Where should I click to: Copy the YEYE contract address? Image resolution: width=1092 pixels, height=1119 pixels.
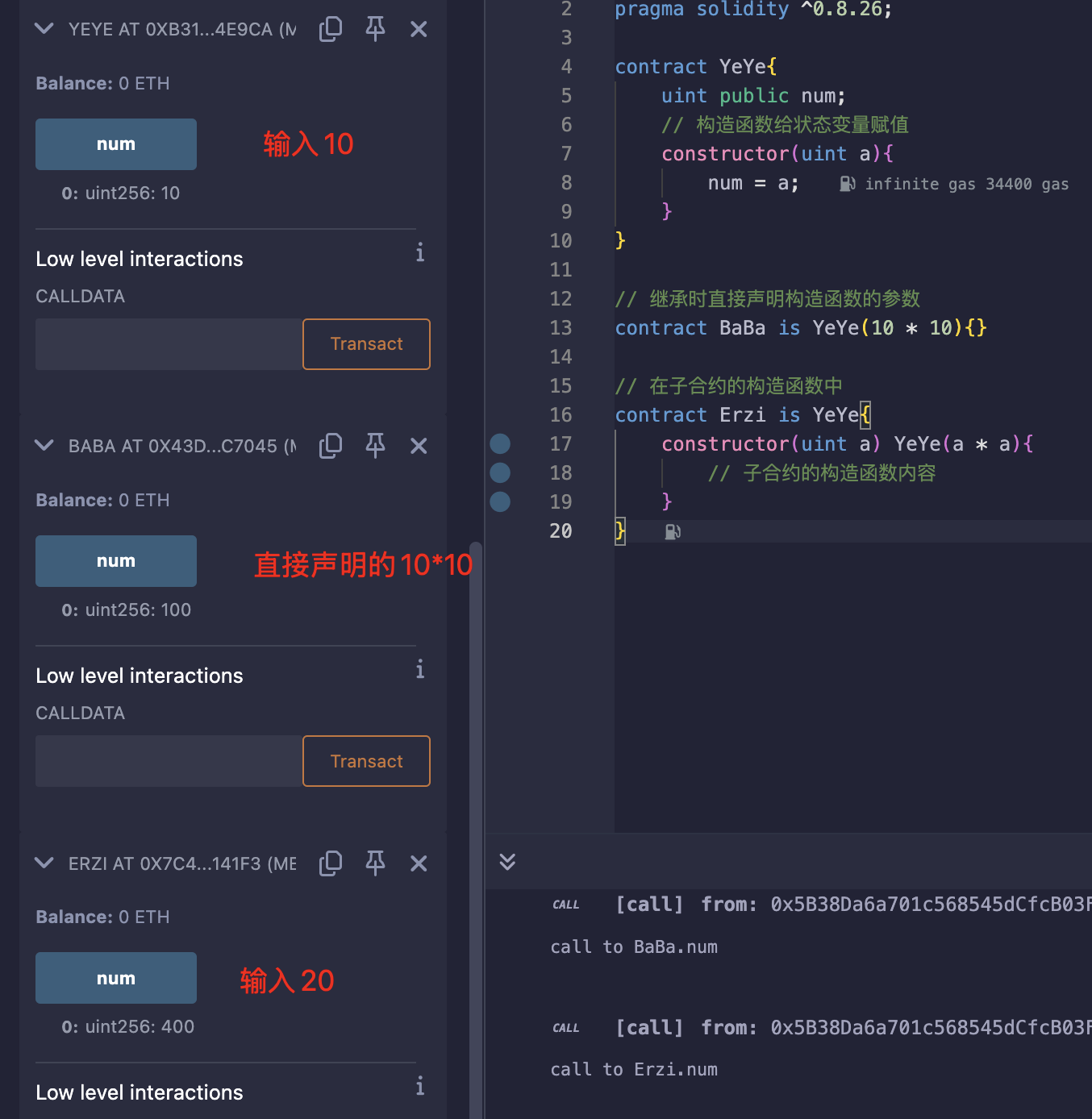pos(331,29)
